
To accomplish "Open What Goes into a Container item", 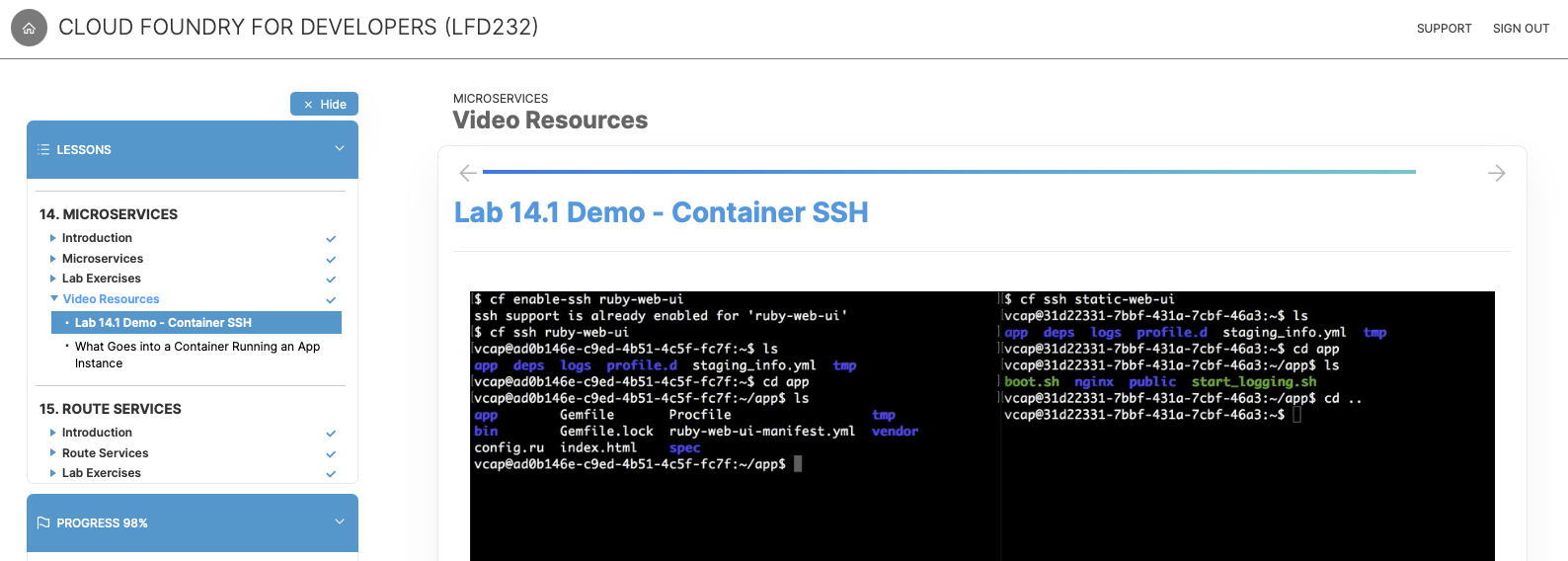I will tap(197, 355).
